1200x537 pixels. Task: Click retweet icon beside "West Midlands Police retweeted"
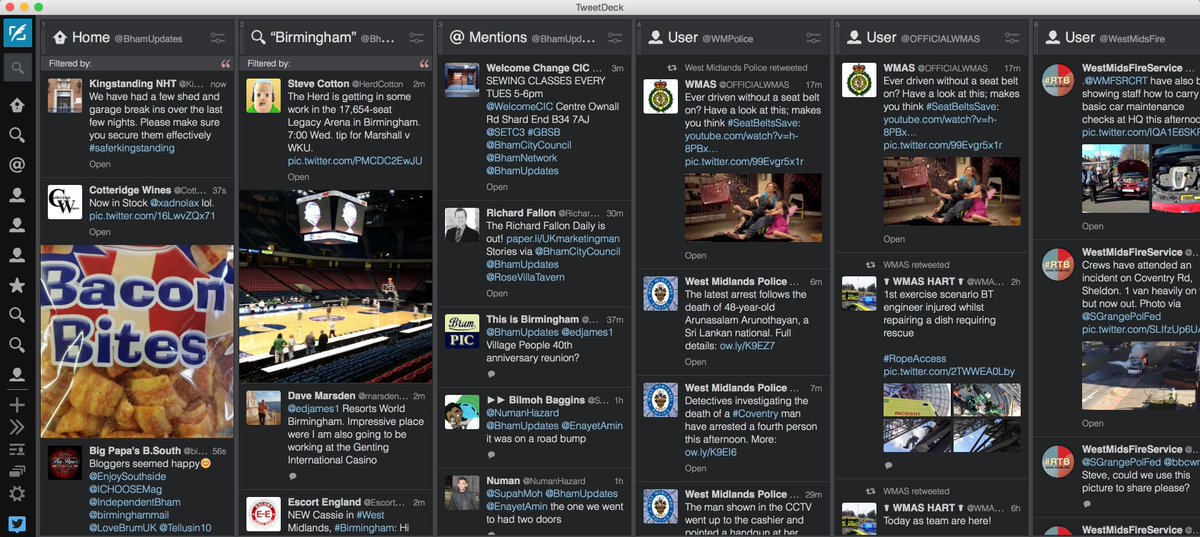point(672,68)
